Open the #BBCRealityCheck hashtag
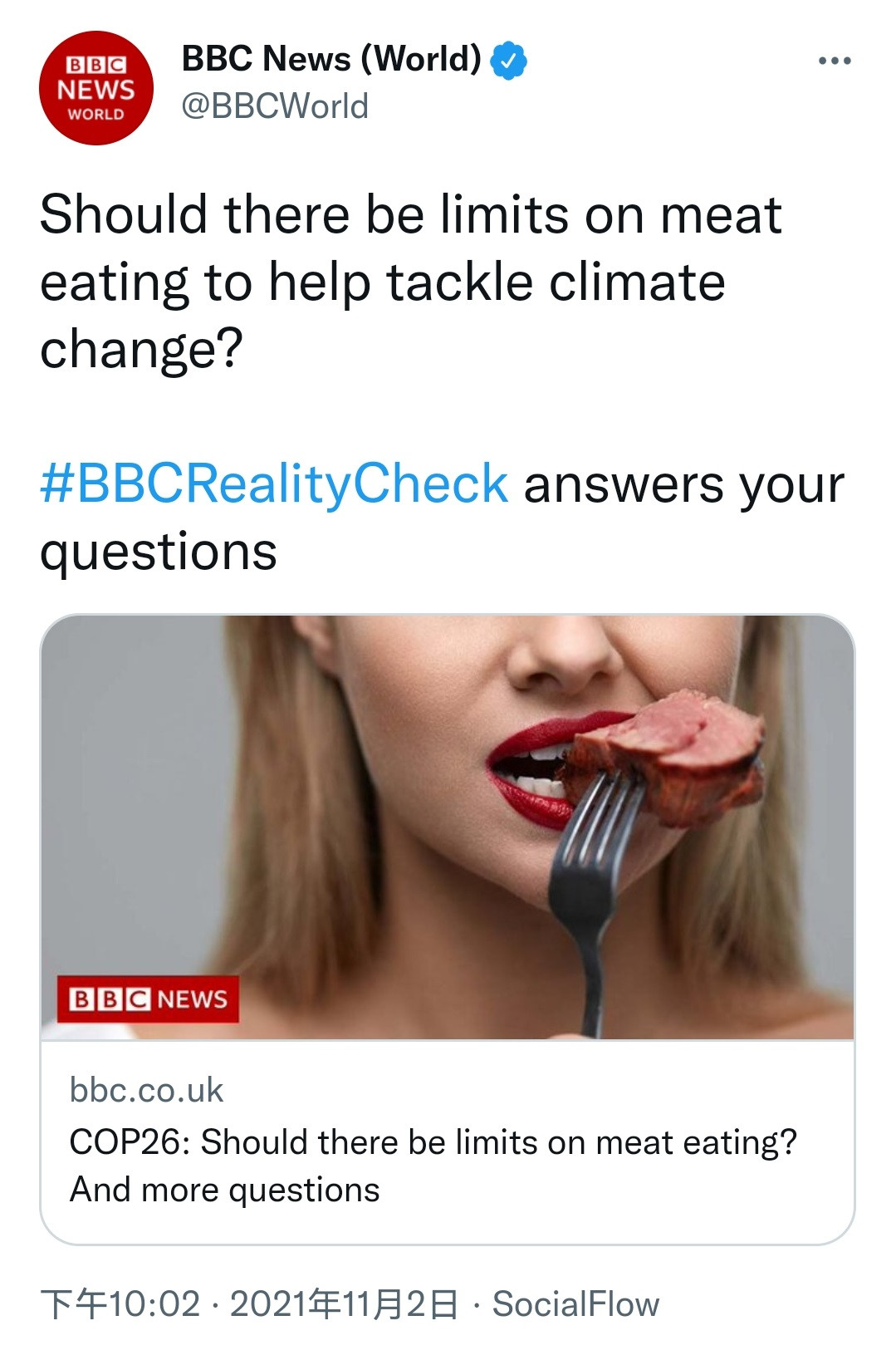Image resolution: width=896 pixels, height=1355 pixels. [x=274, y=484]
